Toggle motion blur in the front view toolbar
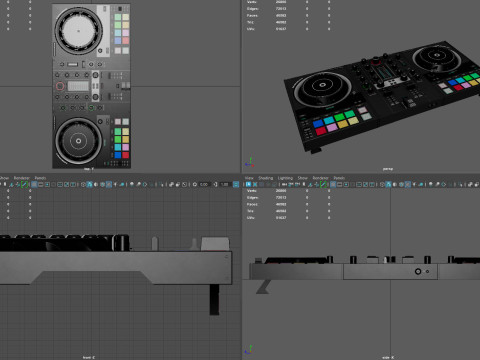Screen dimensions: 480x360 (x=138, y=184)
